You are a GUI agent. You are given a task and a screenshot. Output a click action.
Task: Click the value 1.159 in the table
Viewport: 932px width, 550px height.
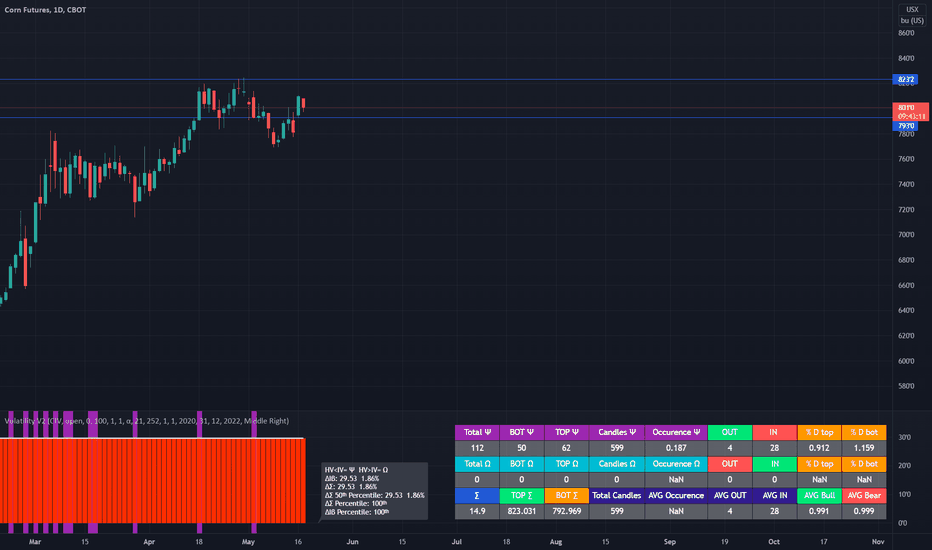click(864, 448)
